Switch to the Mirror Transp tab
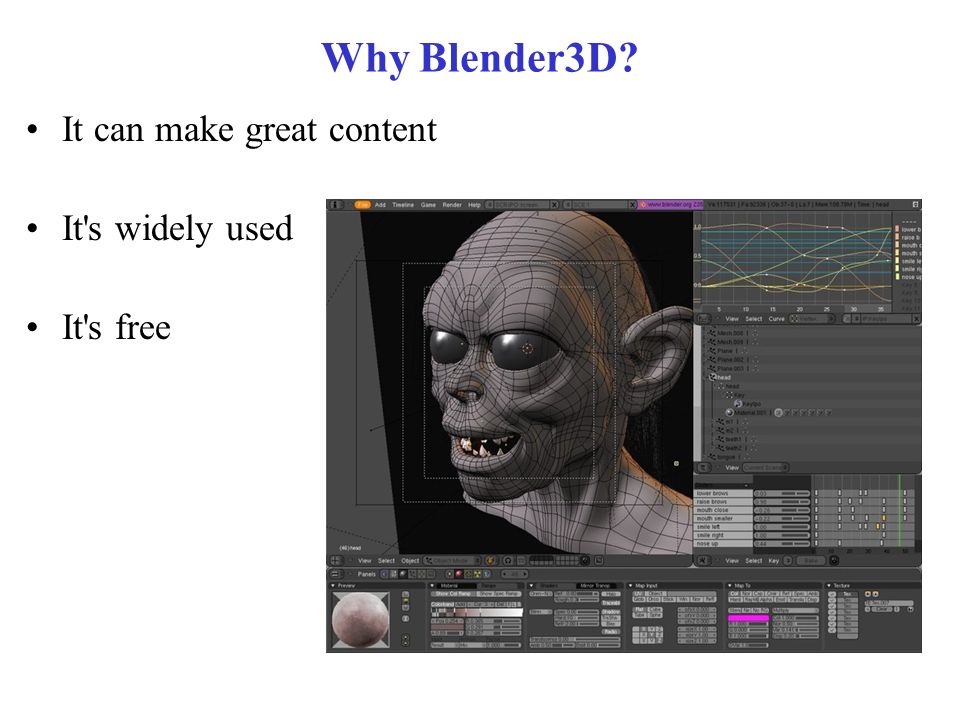The height and width of the screenshot is (720, 960). point(595,586)
